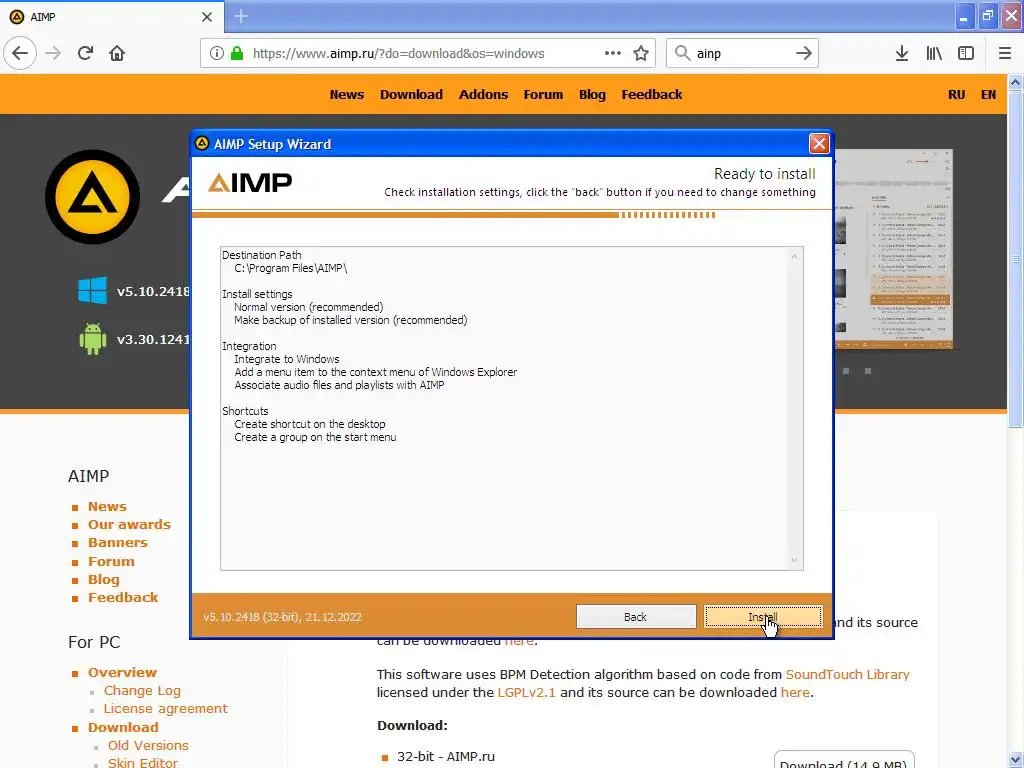This screenshot has width=1024, height=768.
Task: Click the browser forward arrow
Action: [x=53, y=54]
